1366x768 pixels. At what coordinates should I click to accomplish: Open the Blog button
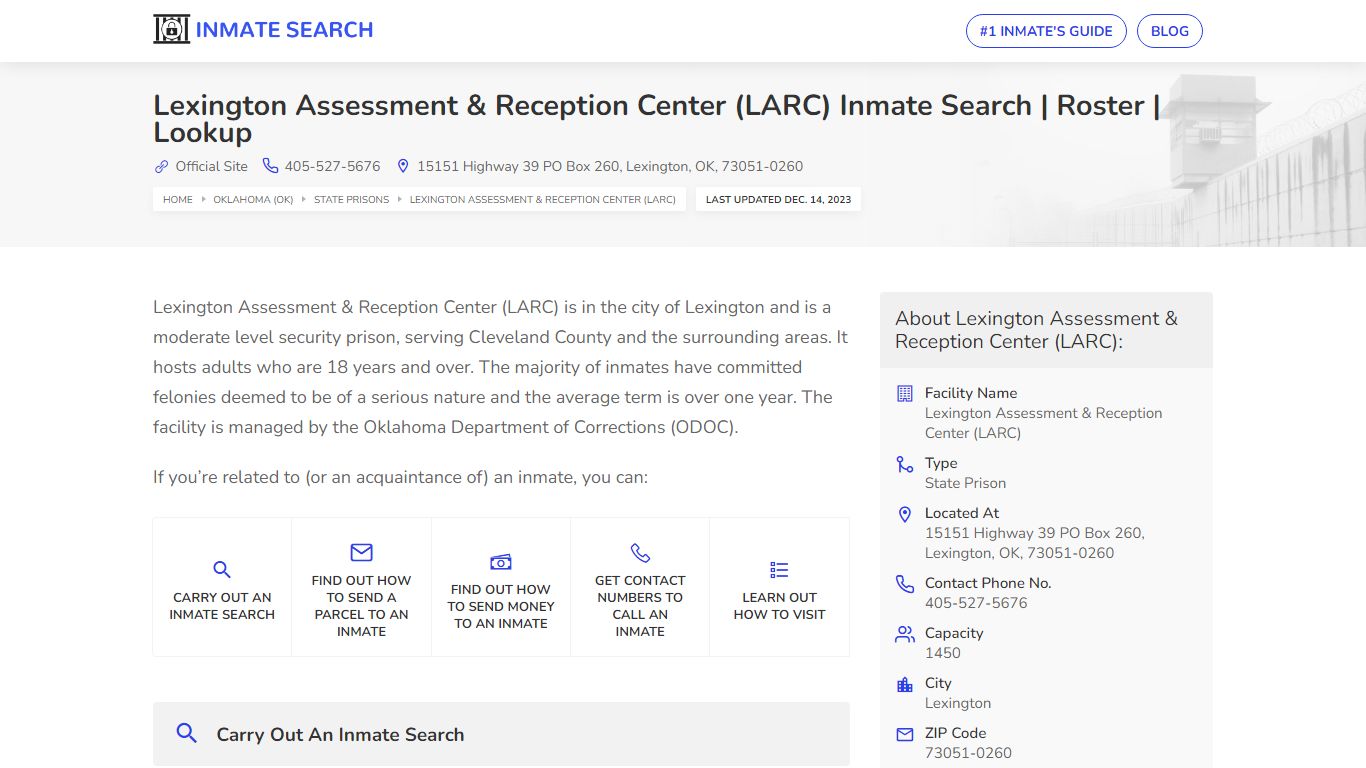pos(1170,31)
